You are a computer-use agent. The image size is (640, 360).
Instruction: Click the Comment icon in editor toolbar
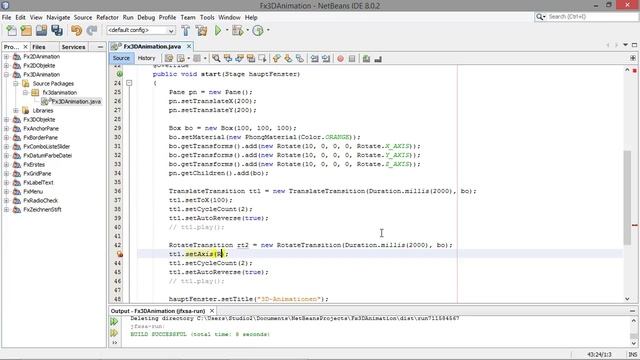[366, 59]
